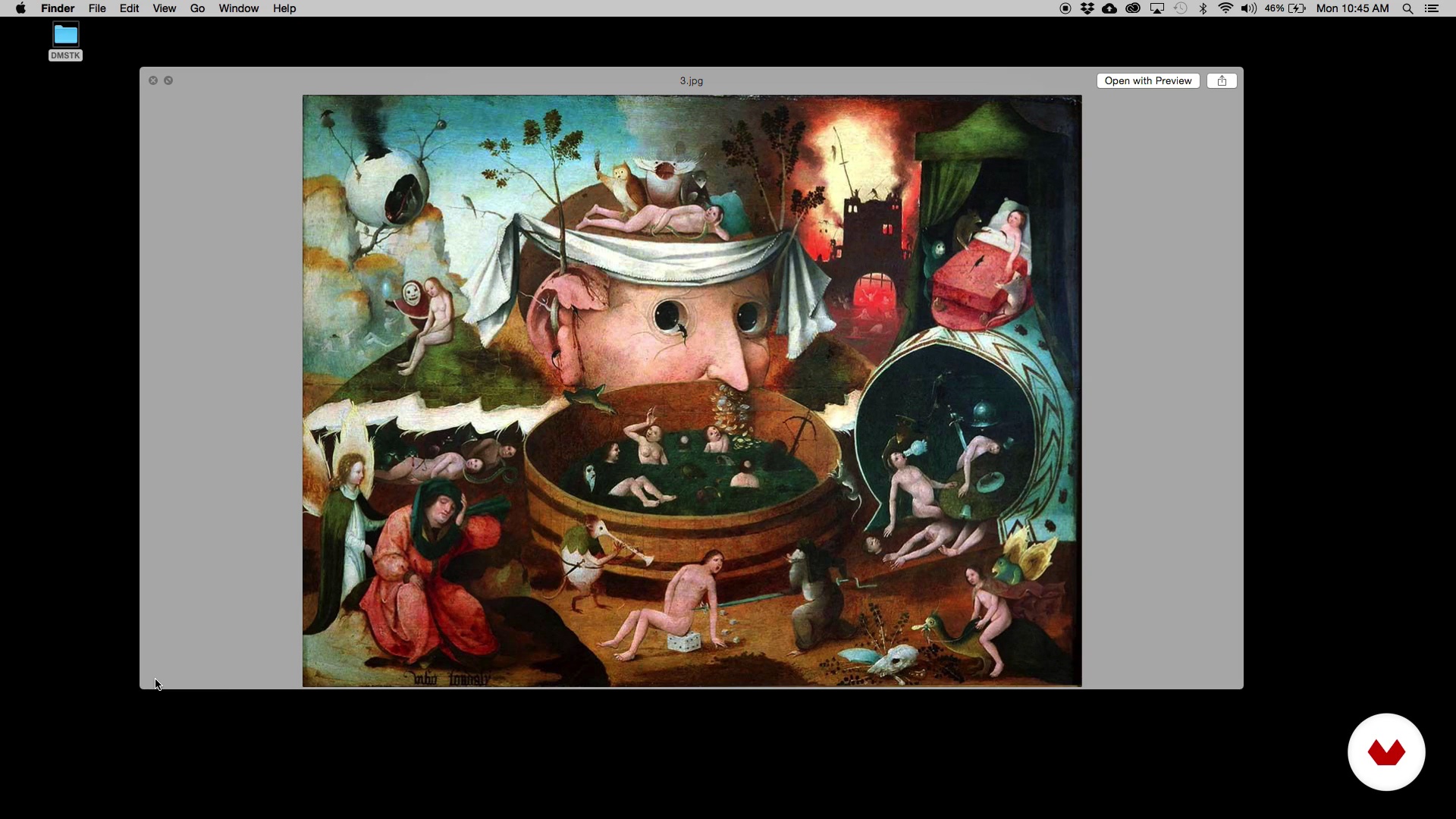Show battery status at 46%
The width and height of the screenshot is (1456, 819).
click(x=1285, y=8)
